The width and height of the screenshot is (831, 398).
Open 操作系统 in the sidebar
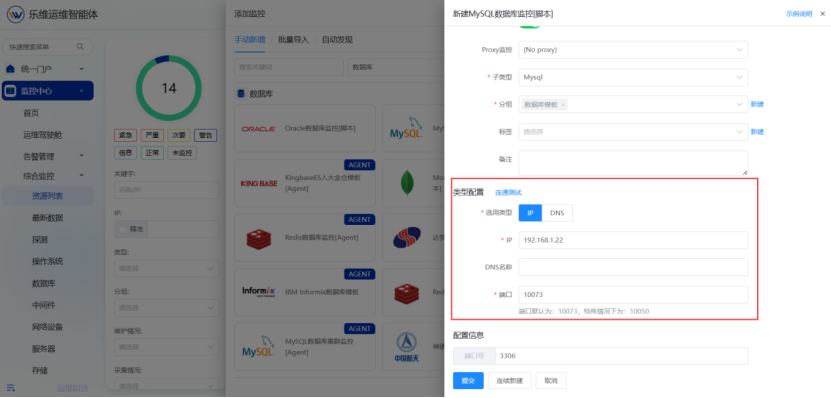coord(48,261)
